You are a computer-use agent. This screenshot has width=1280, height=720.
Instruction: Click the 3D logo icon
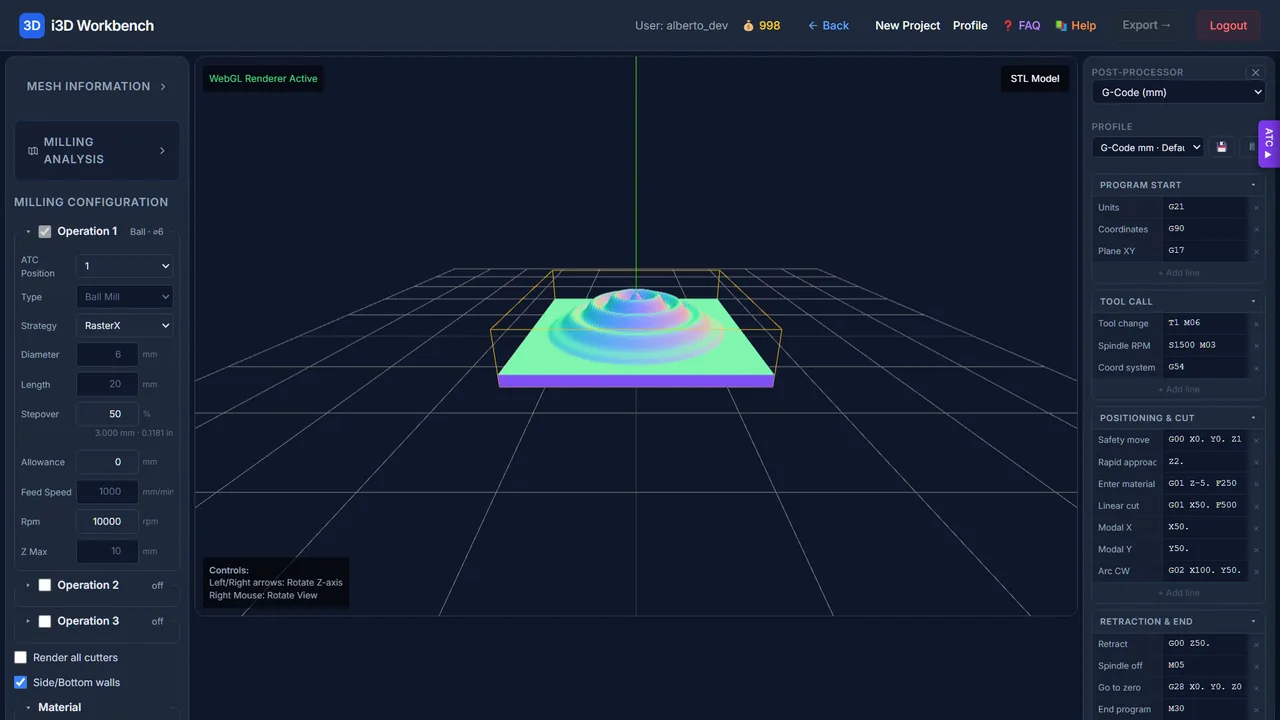pyautogui.click(x=32, y=26)
